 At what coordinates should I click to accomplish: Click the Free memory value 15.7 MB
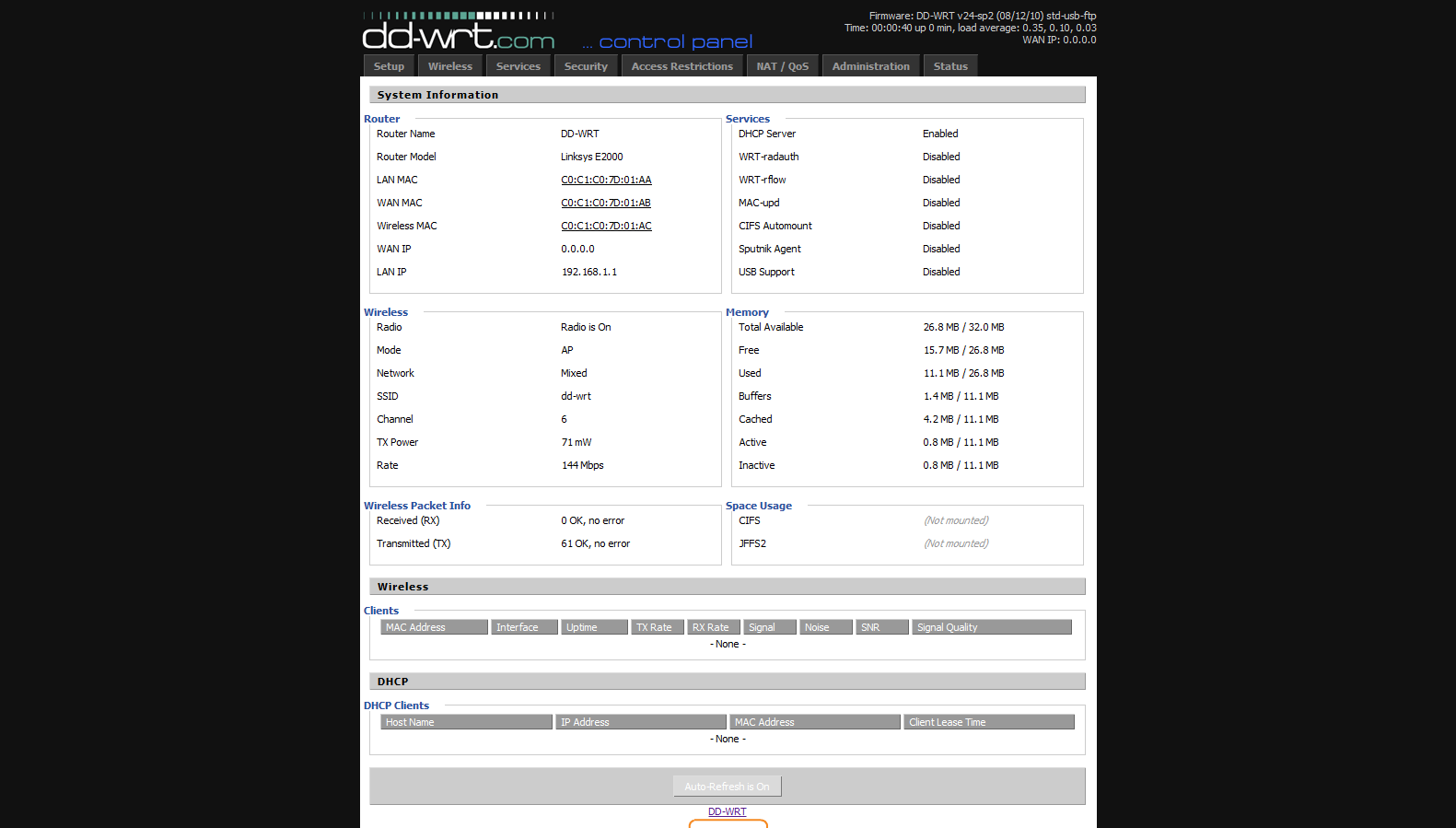(x=964, y=351)
